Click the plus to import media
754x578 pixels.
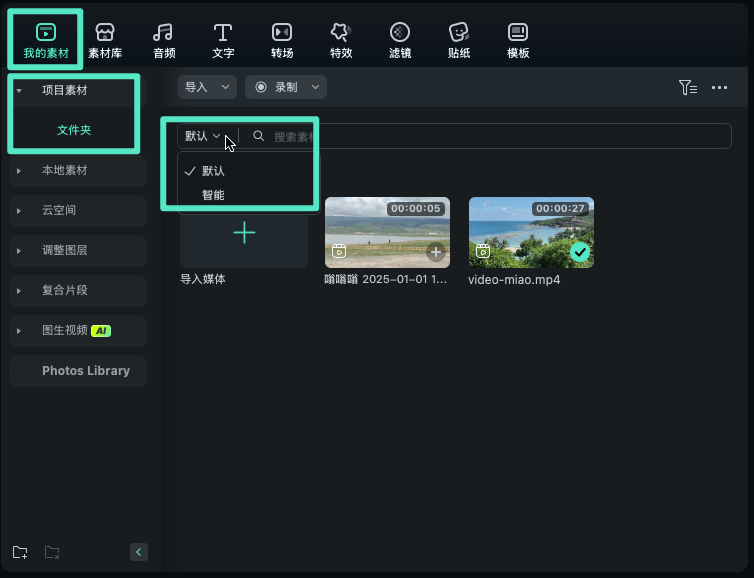tap(244, 233)
